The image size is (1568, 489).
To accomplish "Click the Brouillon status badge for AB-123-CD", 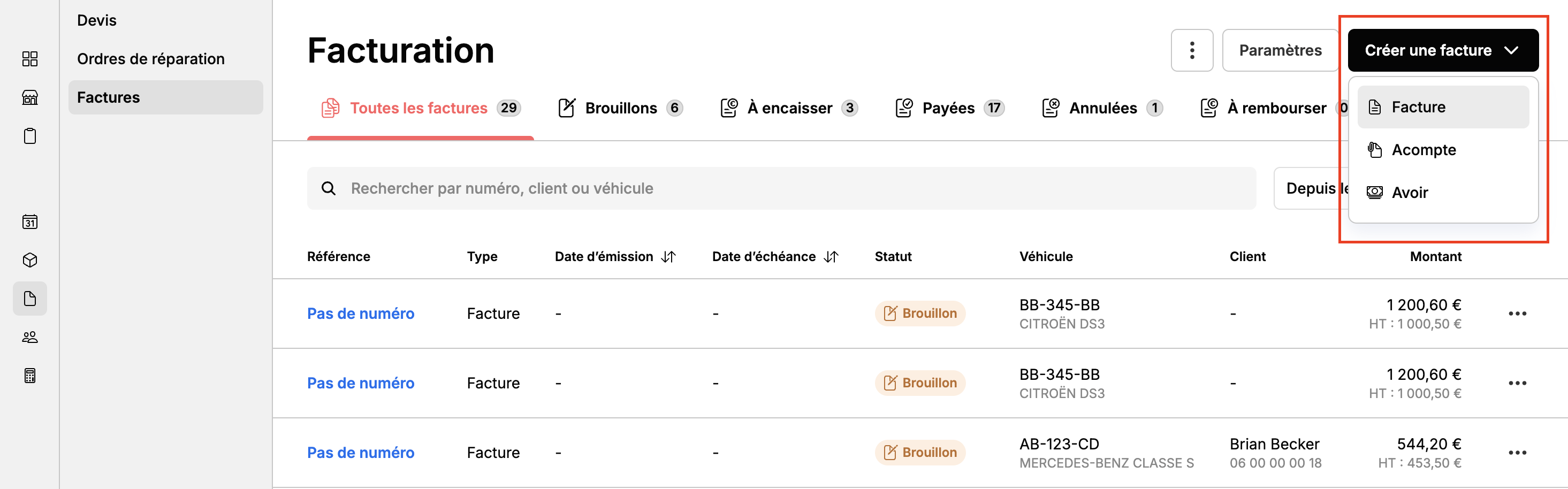I will click(920, 453).
